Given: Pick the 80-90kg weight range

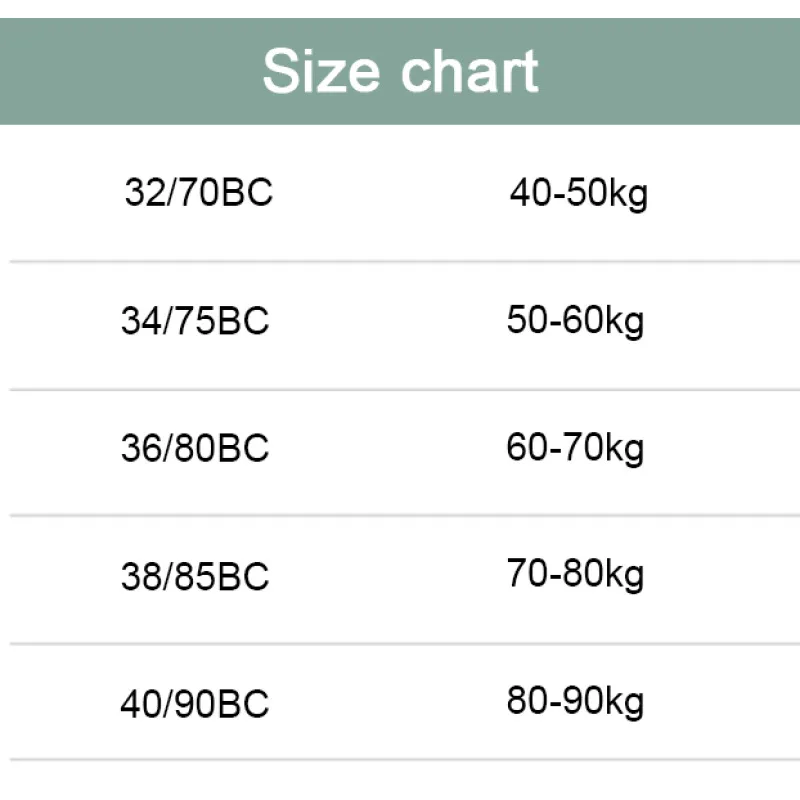Looking at the screenshot, I should [x=575, y=702].
